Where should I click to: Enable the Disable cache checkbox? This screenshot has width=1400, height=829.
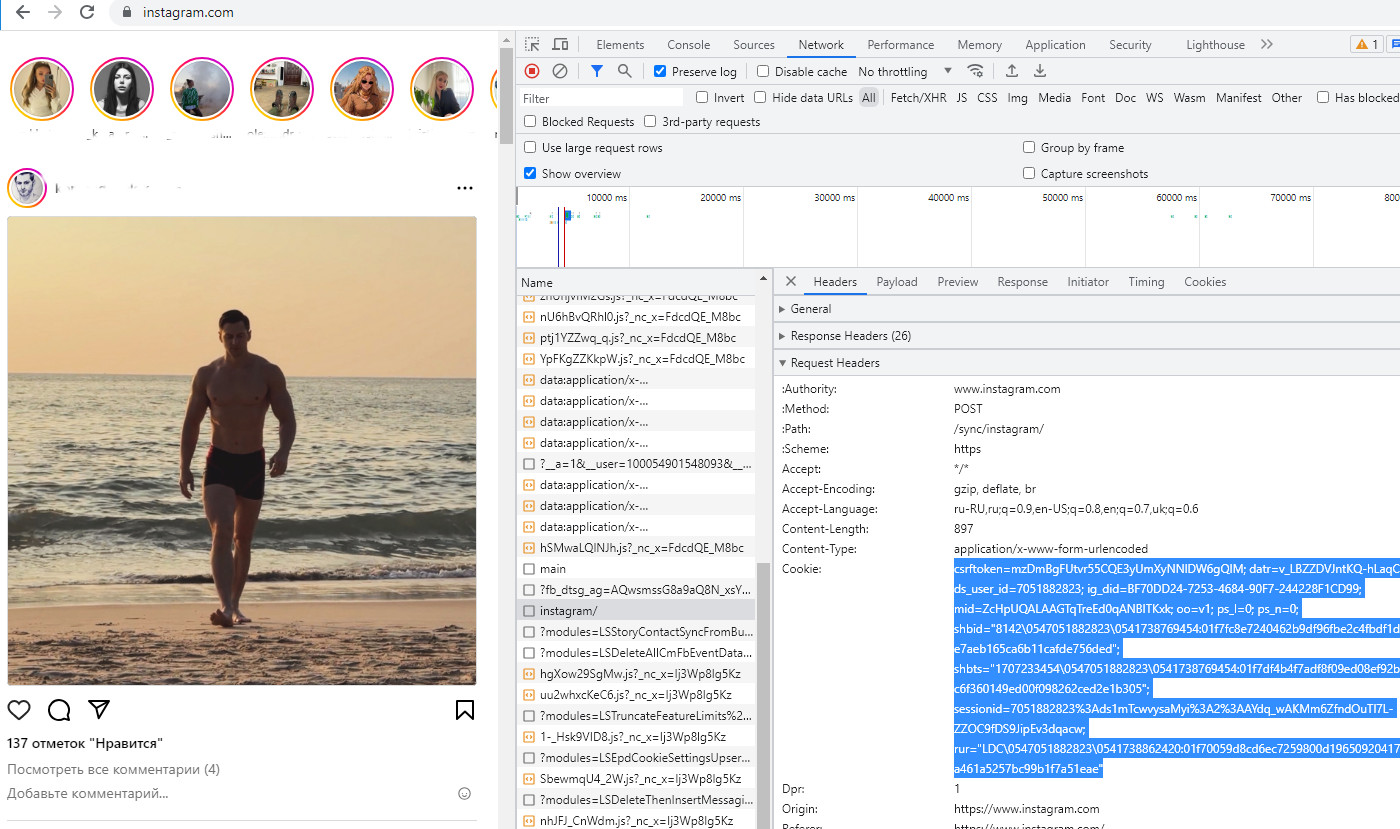click(x=763, y=71)
